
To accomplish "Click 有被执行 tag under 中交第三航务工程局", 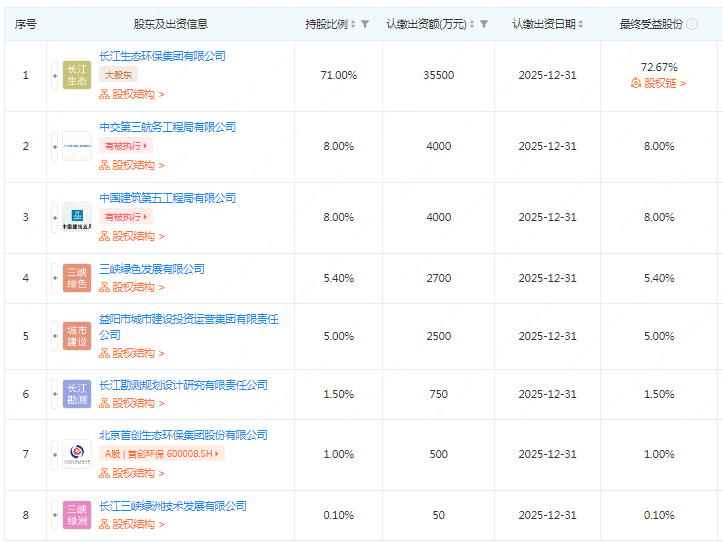I will (x=126, y=146).
